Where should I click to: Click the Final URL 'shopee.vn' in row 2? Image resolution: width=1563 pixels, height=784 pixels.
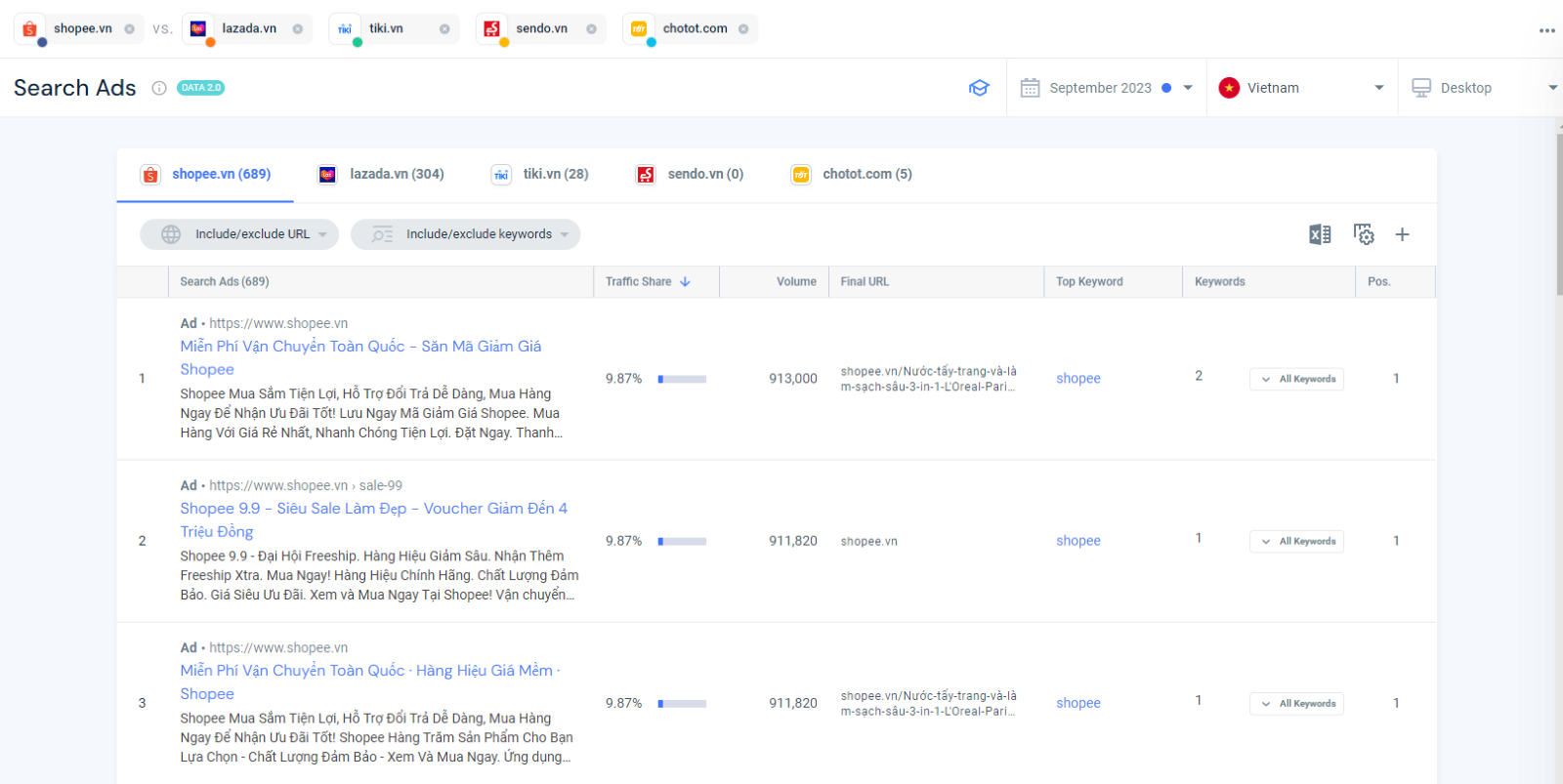(868, 541)
